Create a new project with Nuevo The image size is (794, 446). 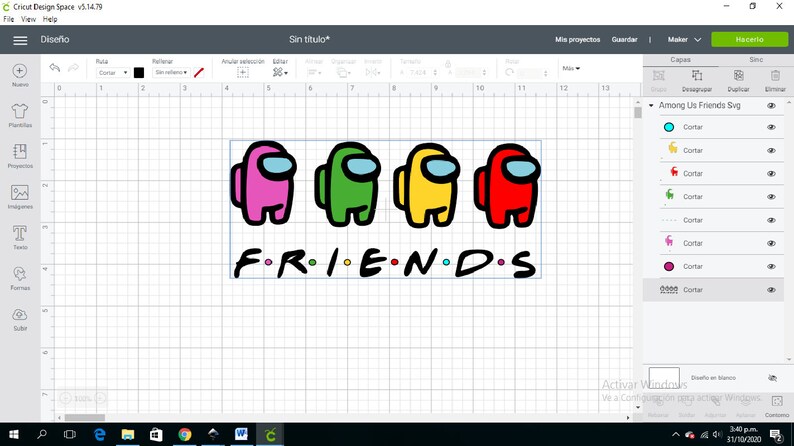click(20, 75)
